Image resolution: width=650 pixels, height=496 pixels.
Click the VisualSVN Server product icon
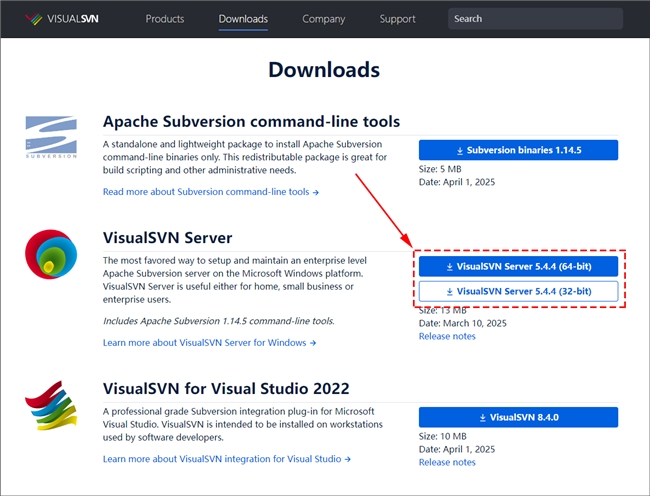click(52, 257)
